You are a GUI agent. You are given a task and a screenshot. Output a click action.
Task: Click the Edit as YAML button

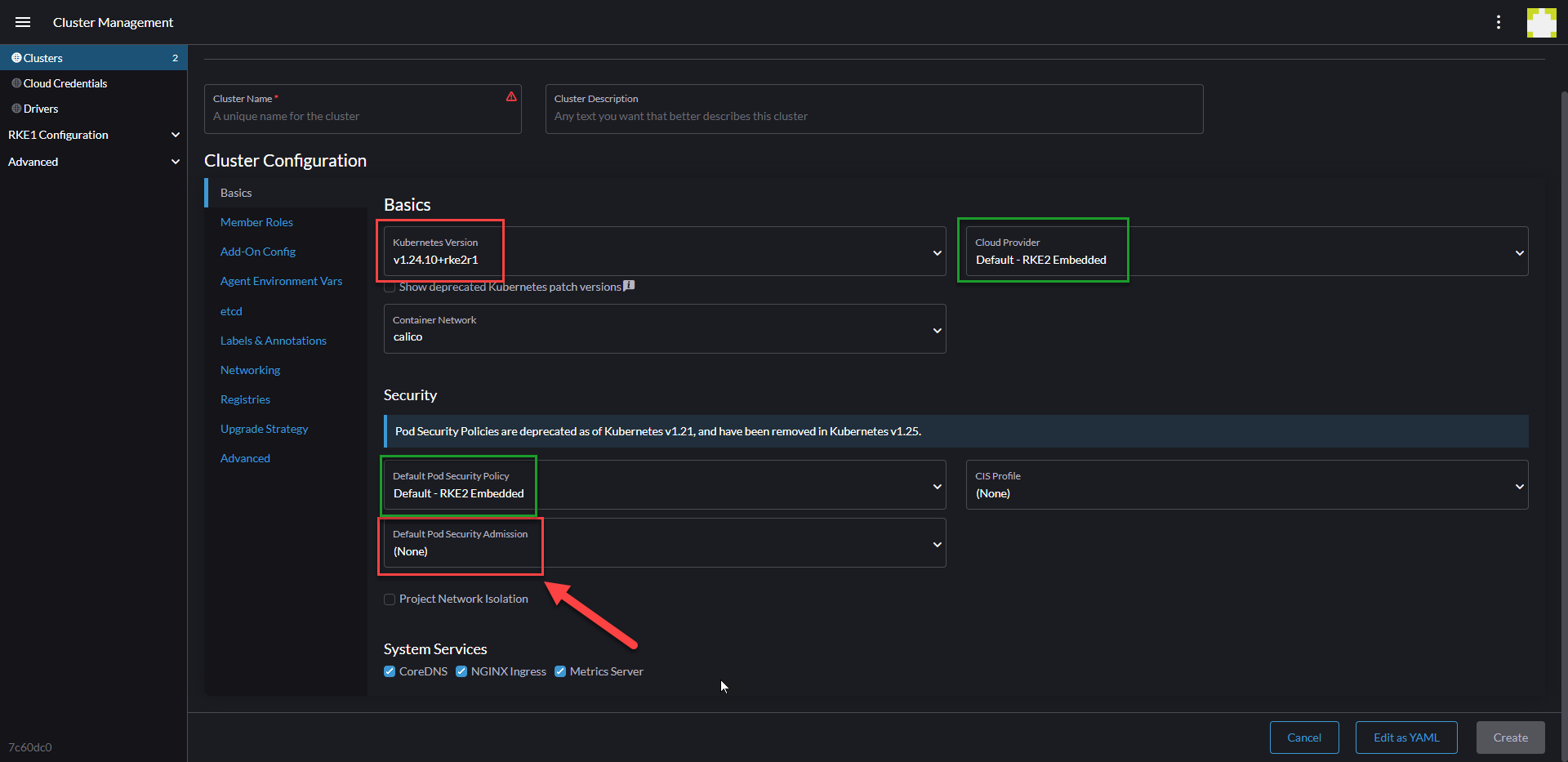point(1405,737)
